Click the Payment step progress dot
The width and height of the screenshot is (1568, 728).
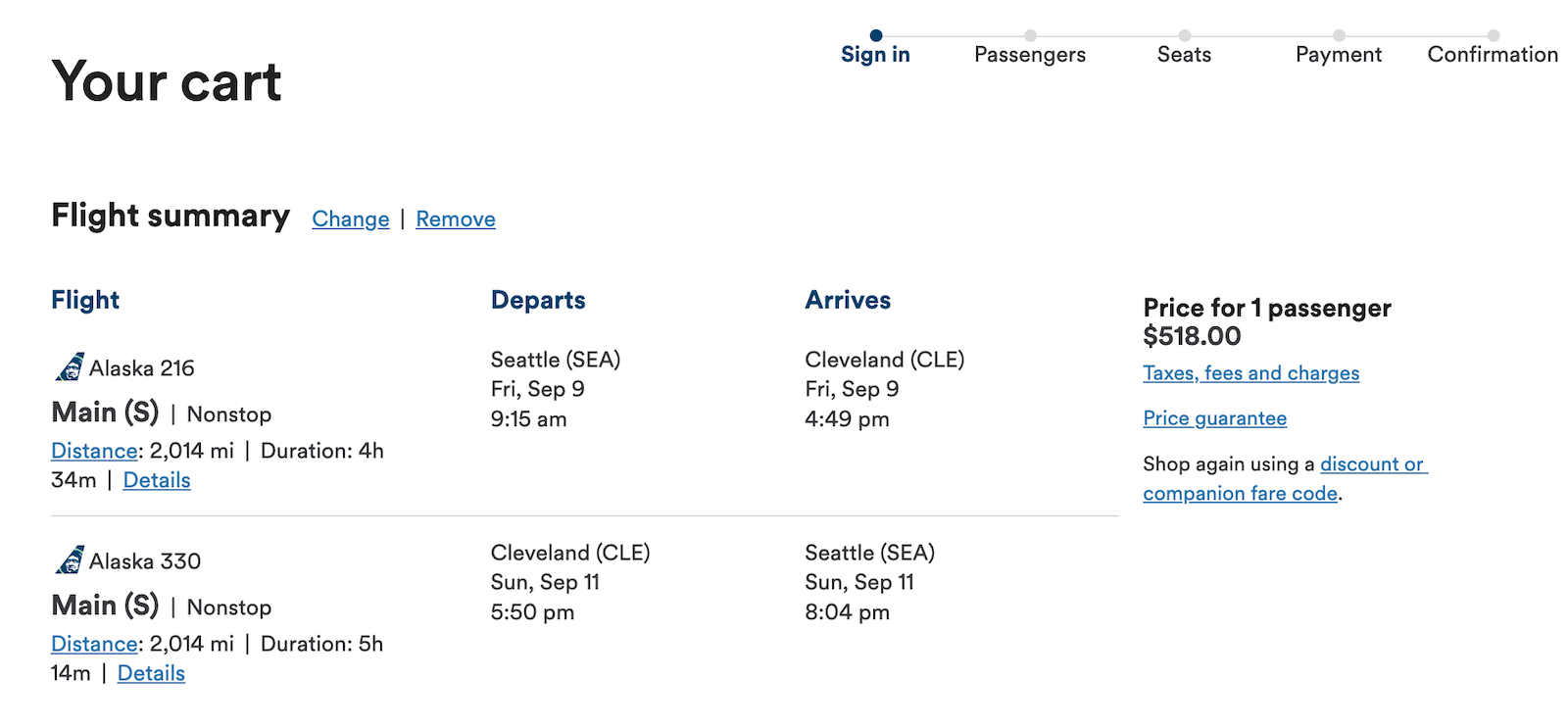[x=1339, y=35]
